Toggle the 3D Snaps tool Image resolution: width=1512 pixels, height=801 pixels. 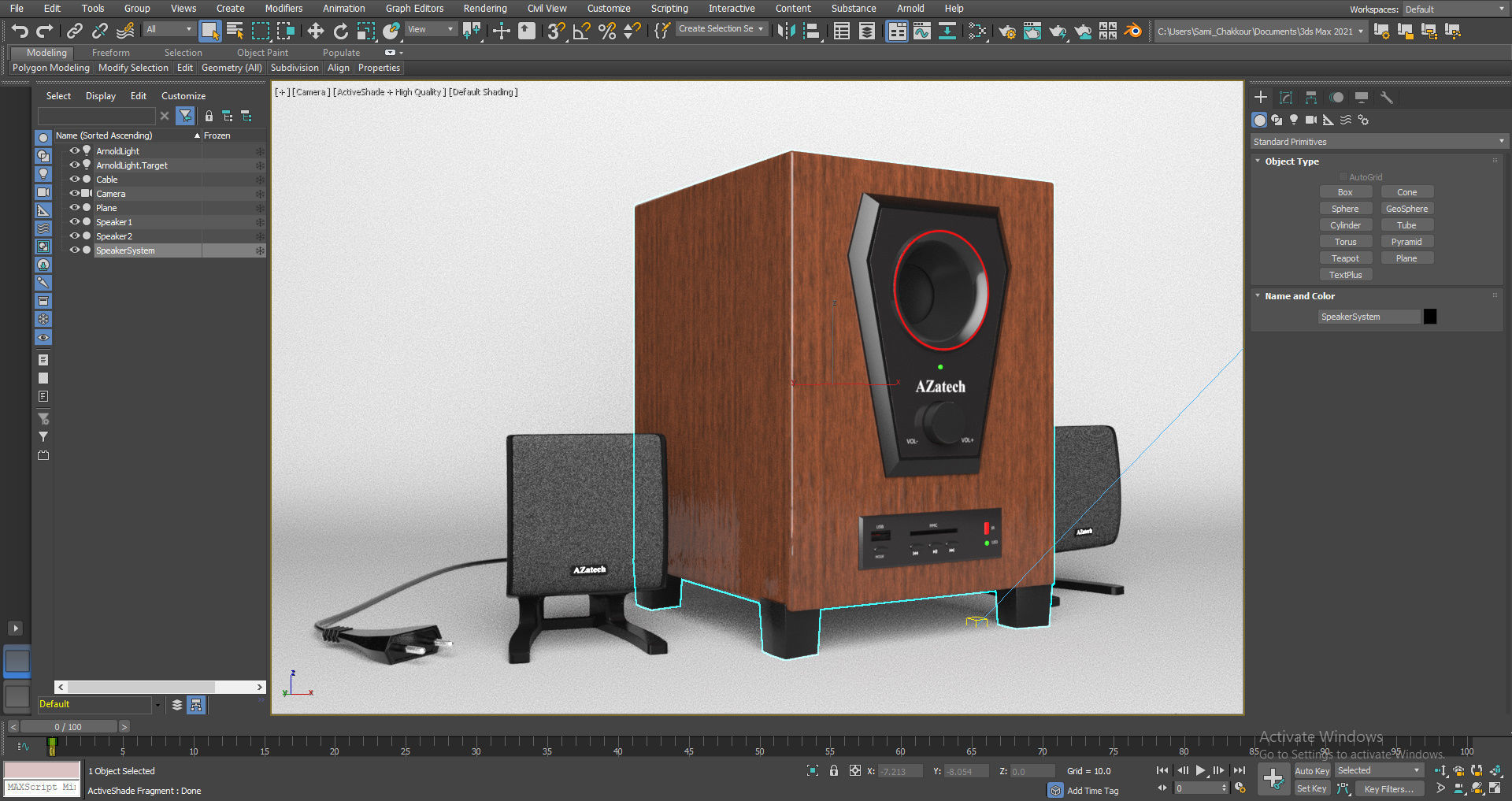(x=556, y=31)
